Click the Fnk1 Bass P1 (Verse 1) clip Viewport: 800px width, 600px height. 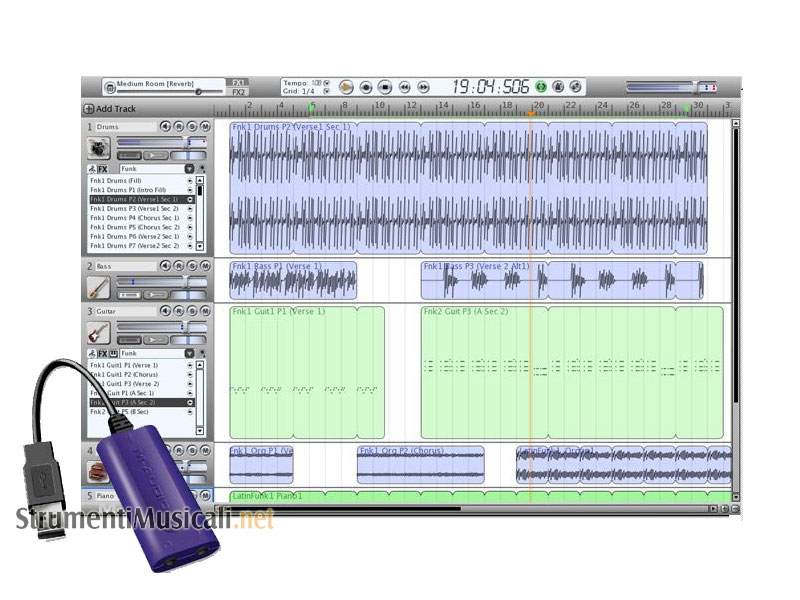point(292,282)
